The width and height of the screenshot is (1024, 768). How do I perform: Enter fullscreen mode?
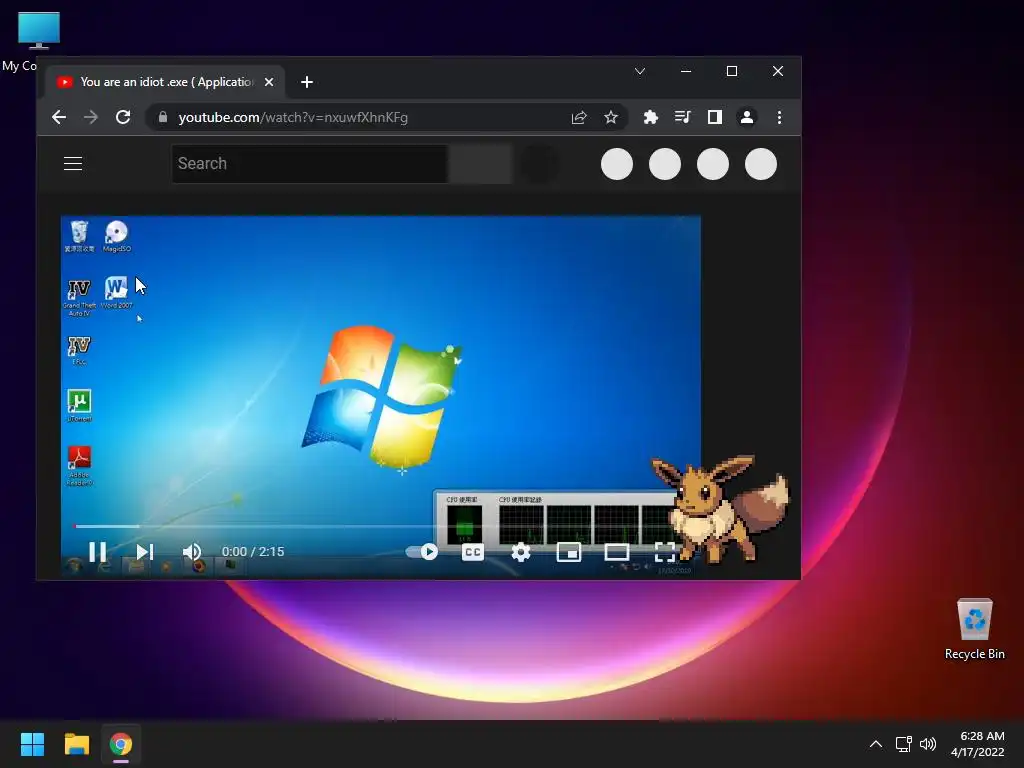click(x=665, y=552)
